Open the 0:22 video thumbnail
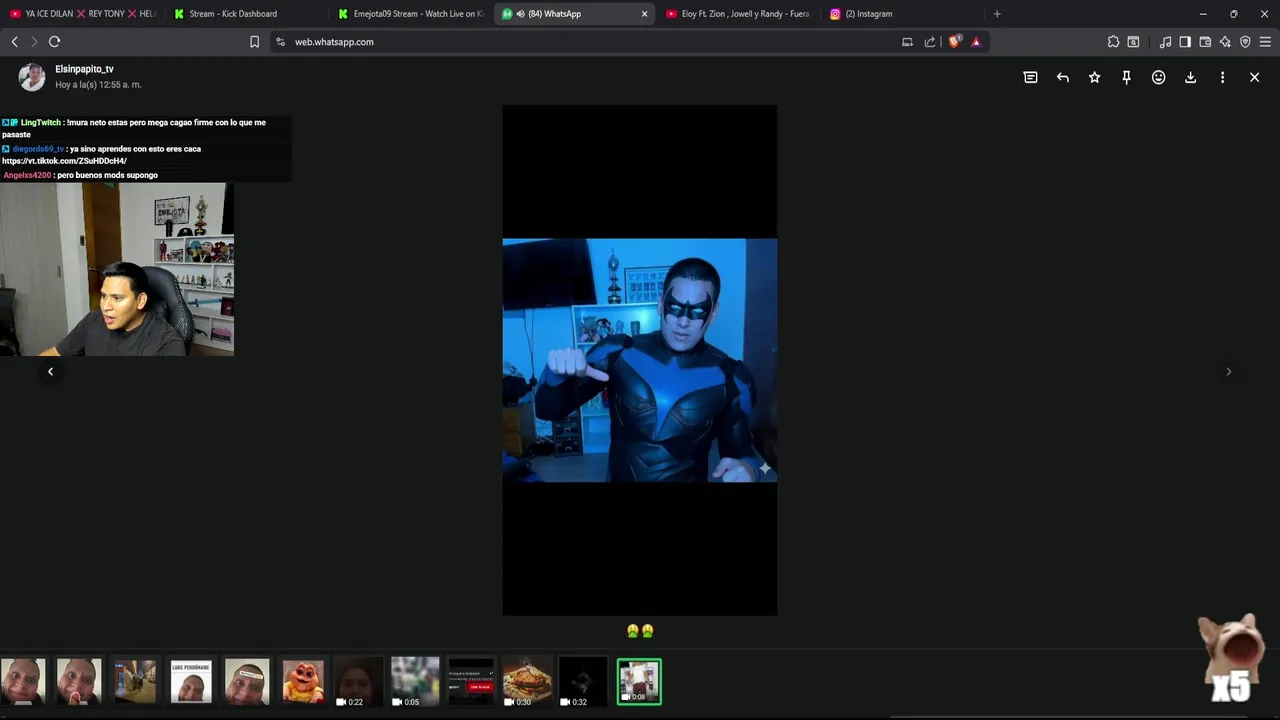Viewport: 1280px width, 720px height. click(x=359, y=681)
